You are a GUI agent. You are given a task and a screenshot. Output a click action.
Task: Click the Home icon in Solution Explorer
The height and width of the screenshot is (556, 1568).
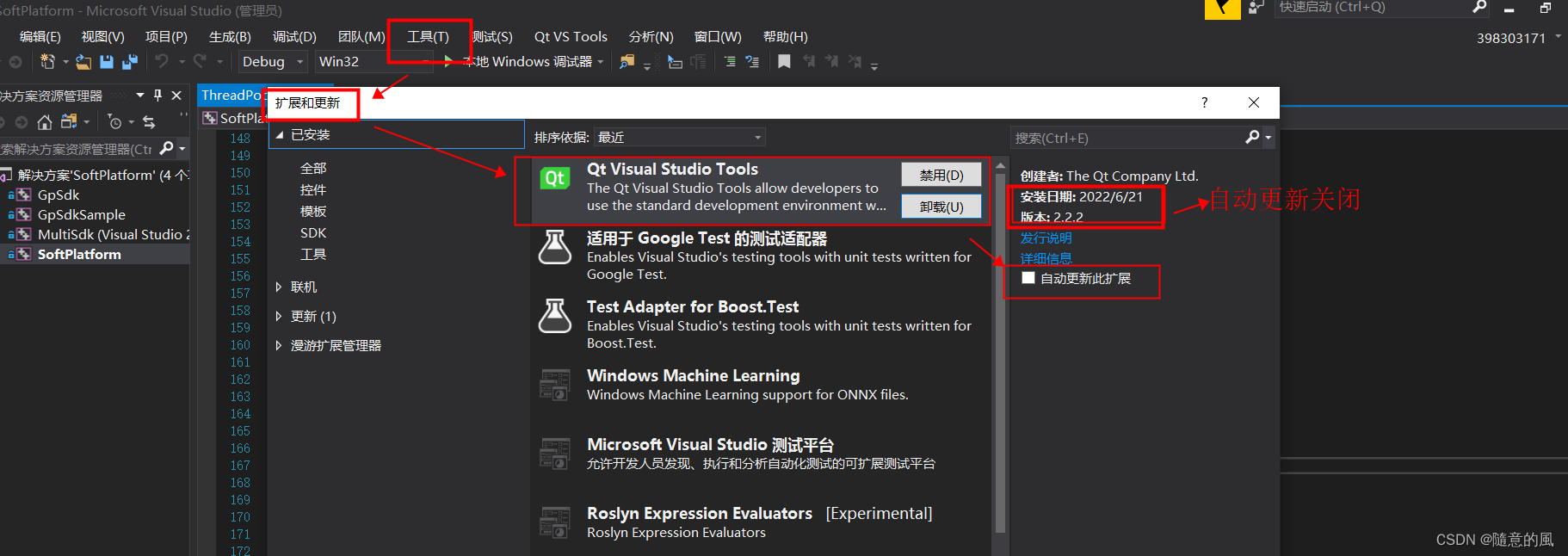45,122
